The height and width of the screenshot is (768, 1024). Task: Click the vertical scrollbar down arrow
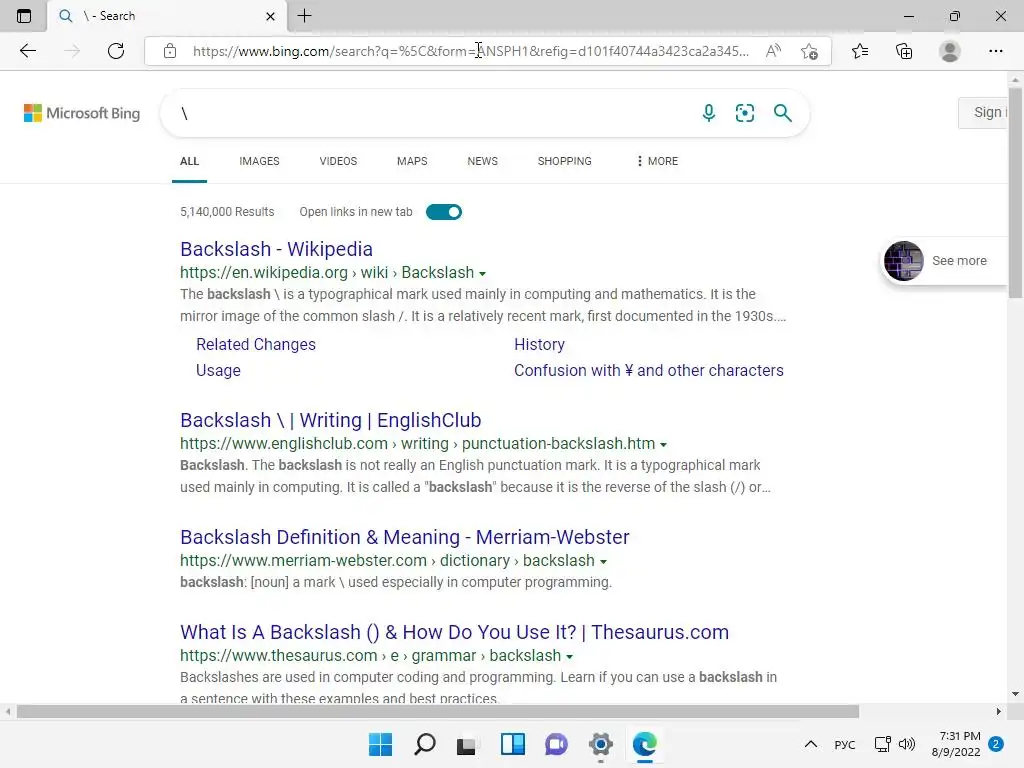[x=1015, y=694]
